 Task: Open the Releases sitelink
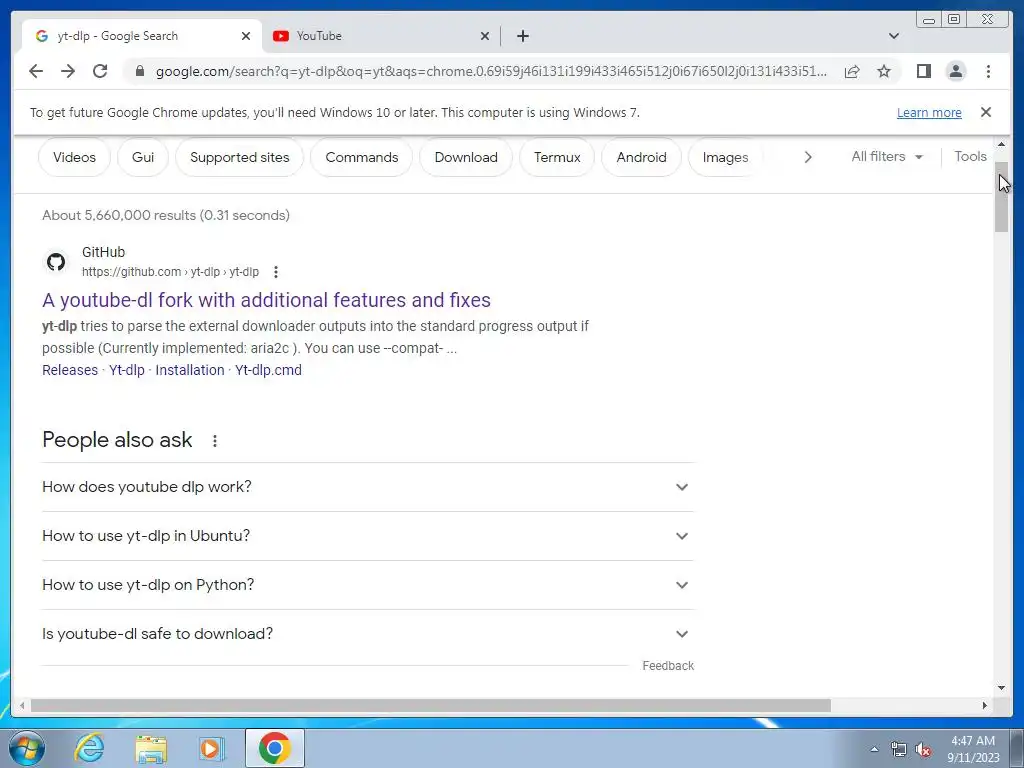click(x=70, y=370)
